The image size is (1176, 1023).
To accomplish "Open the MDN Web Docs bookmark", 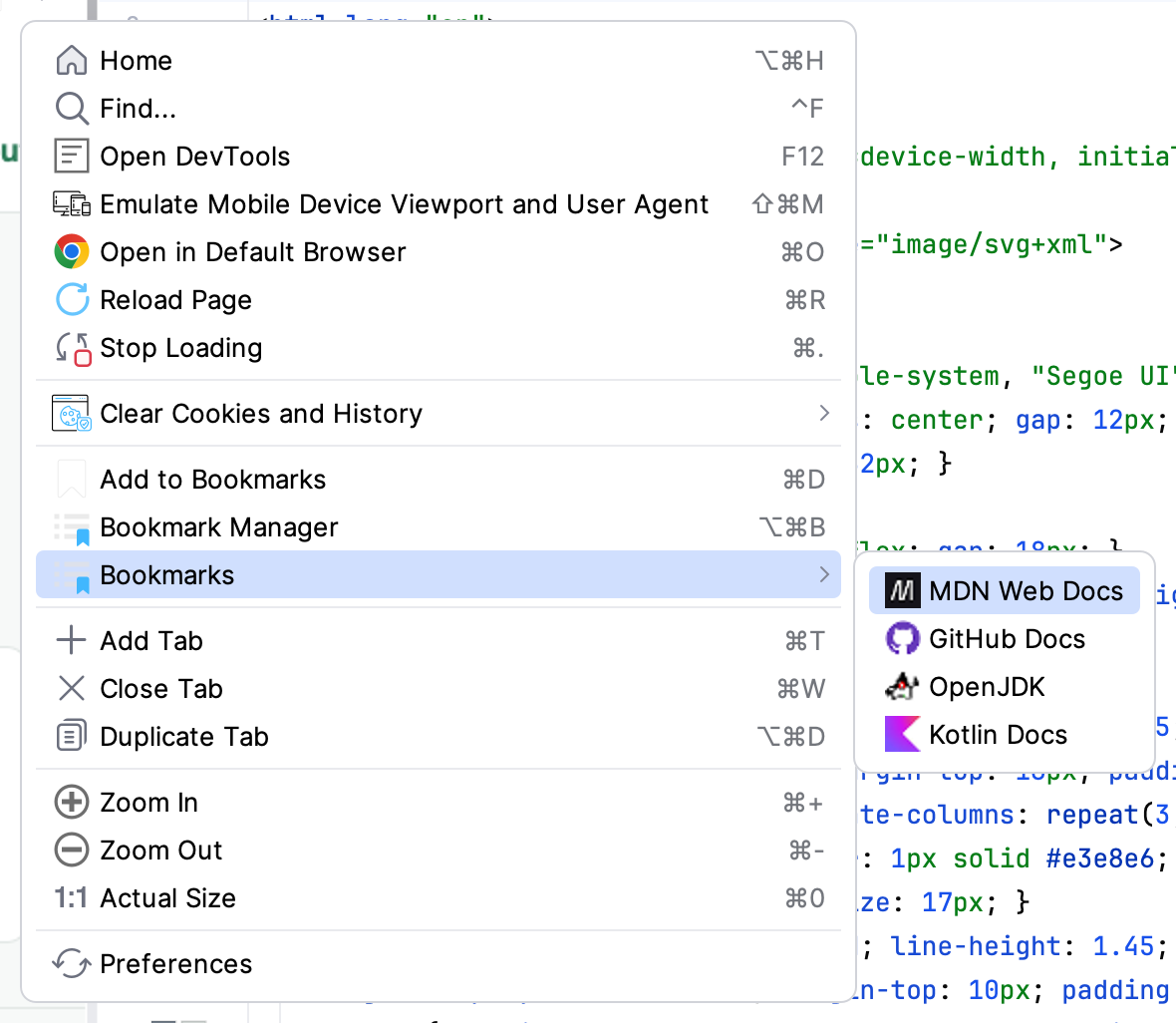I will (x=1005, y=590).
